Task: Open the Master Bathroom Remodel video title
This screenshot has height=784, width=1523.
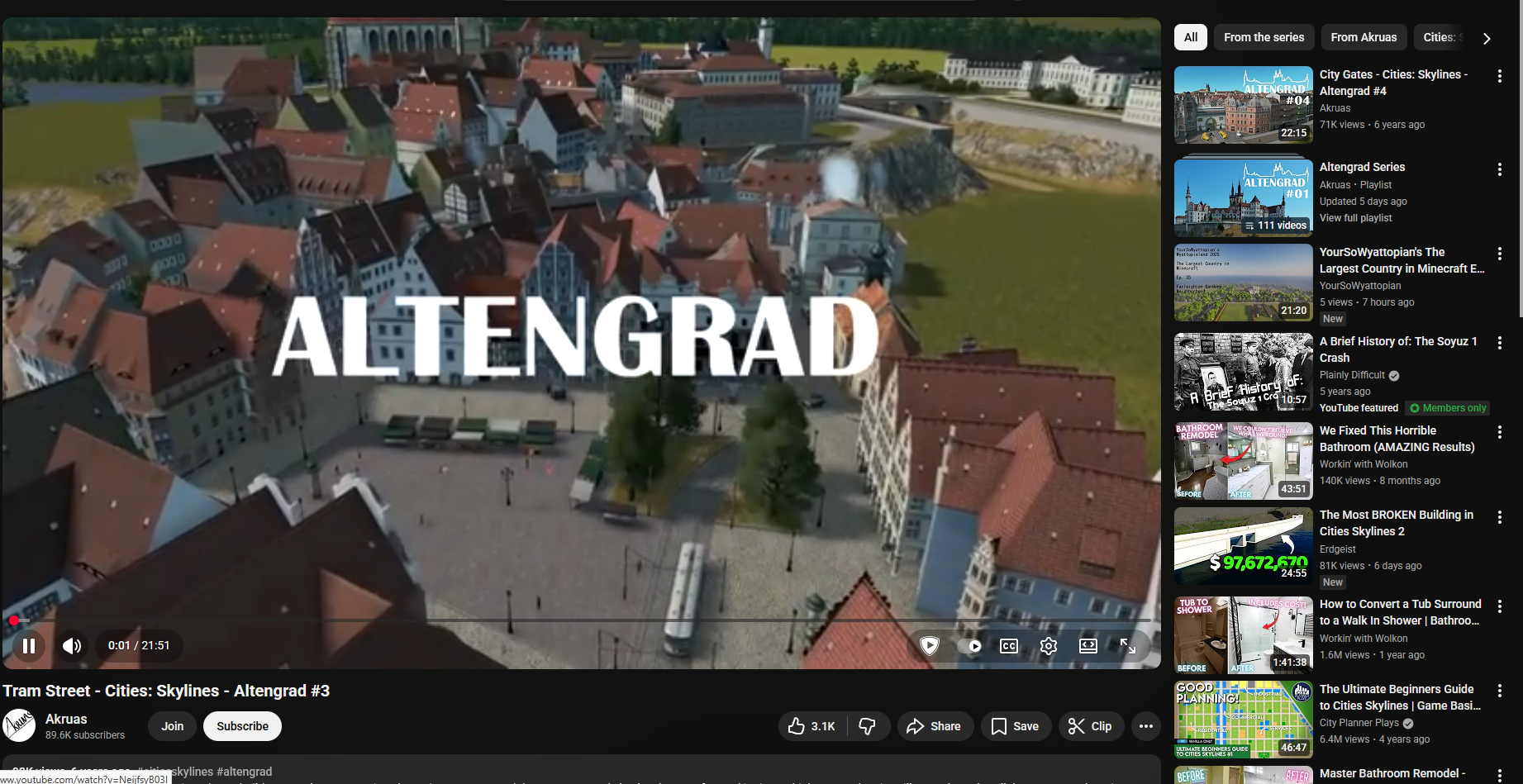Action: (x=1392, y=774)
